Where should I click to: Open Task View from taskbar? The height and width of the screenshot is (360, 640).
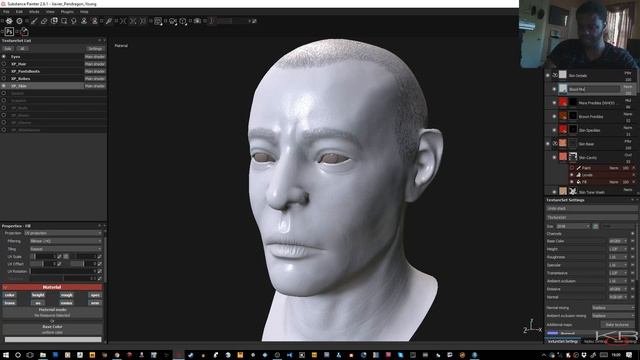click(30, 355)
